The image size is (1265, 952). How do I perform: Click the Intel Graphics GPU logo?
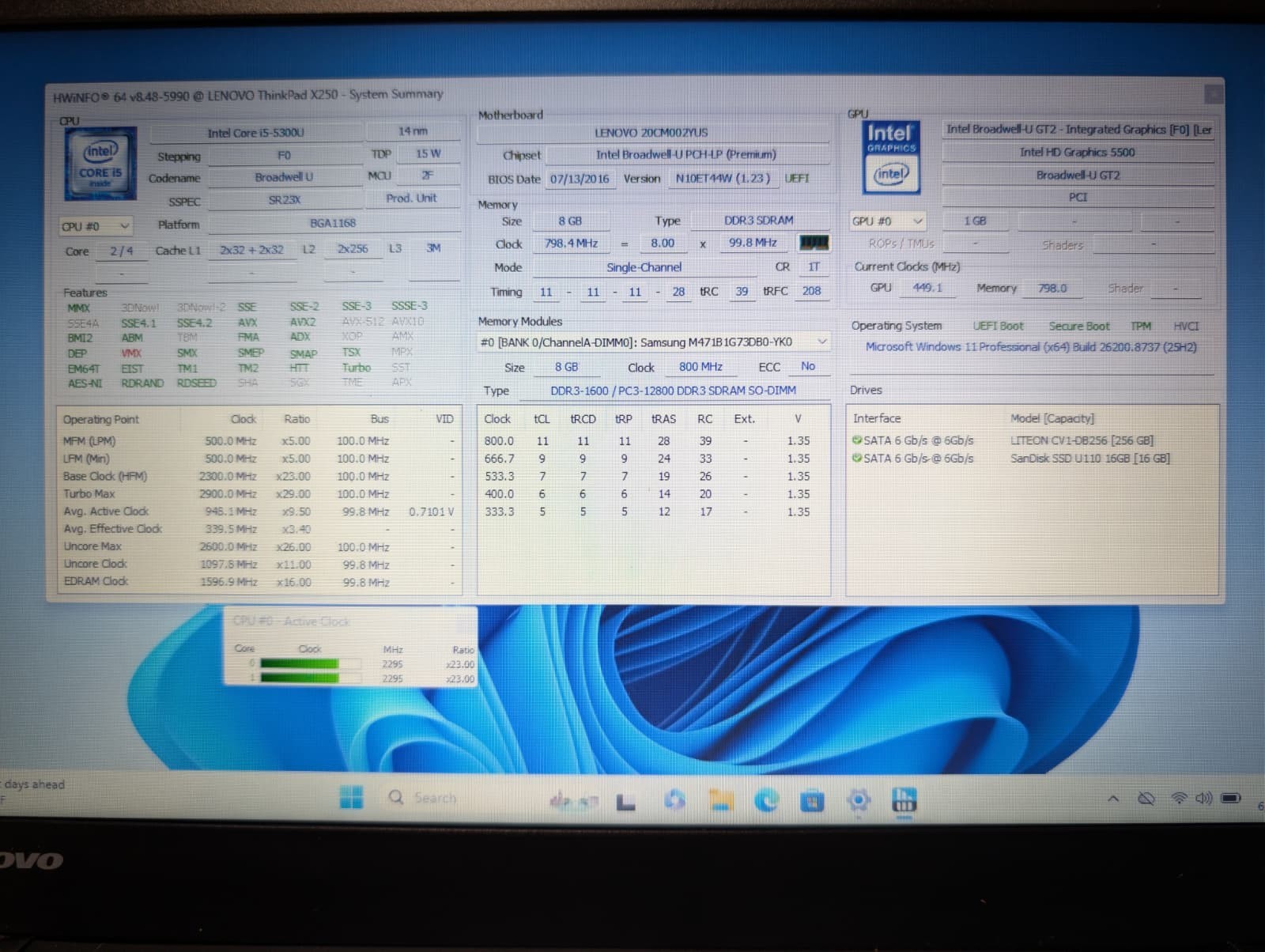(891, 157)
